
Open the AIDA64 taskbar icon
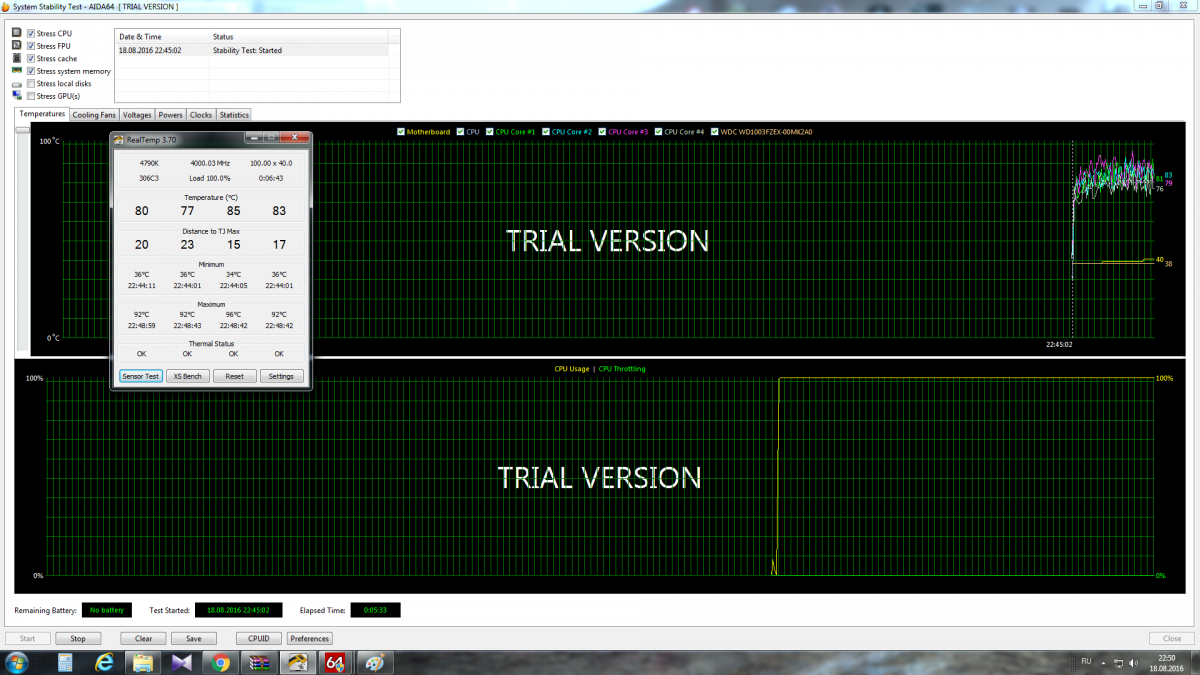335,663
